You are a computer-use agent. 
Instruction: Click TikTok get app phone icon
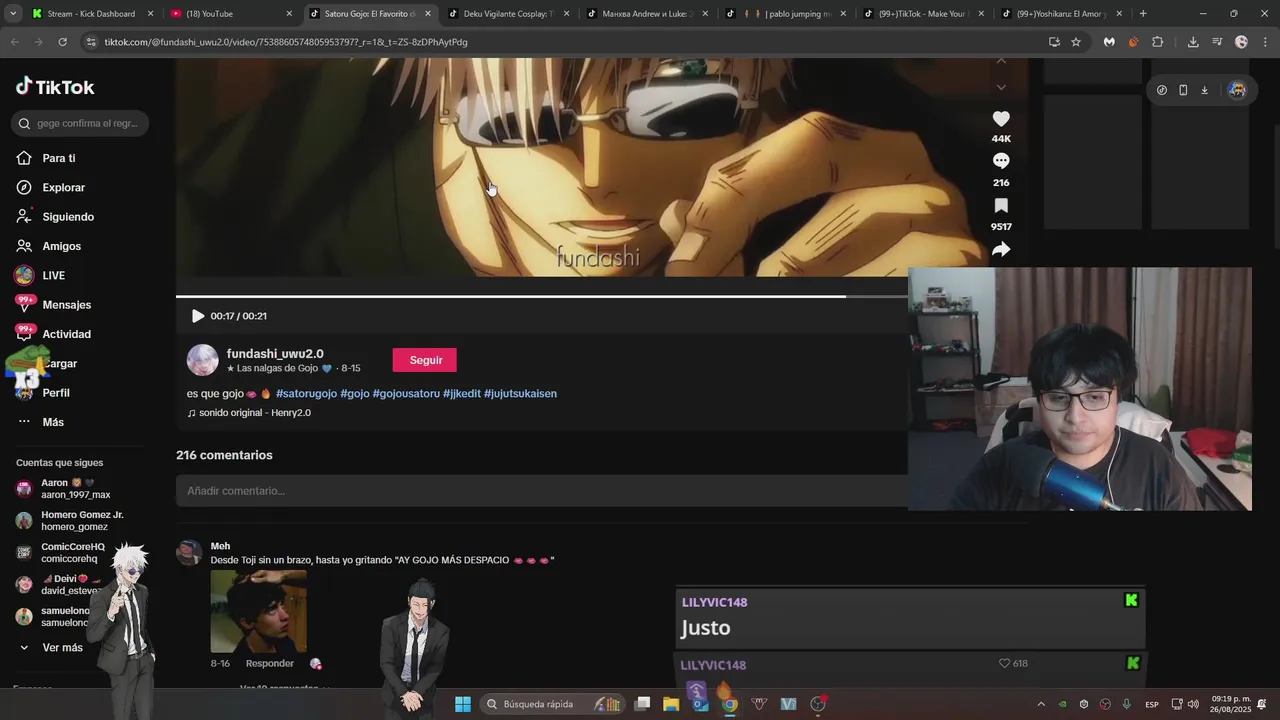[1183, 90]
